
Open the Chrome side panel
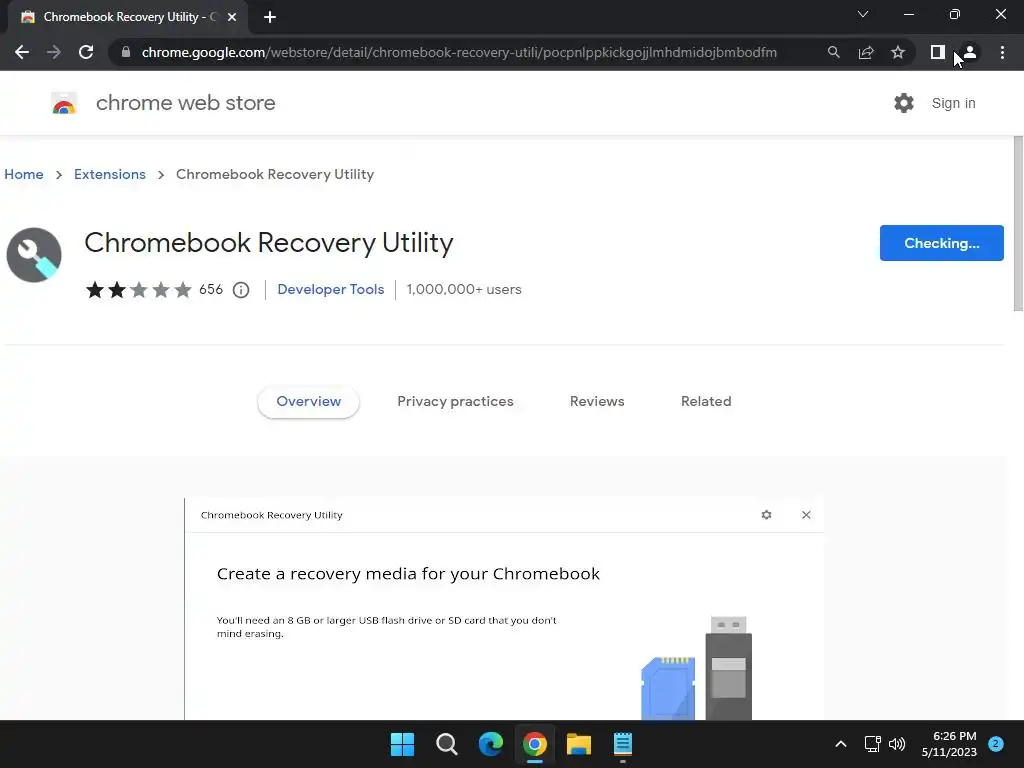938,52
